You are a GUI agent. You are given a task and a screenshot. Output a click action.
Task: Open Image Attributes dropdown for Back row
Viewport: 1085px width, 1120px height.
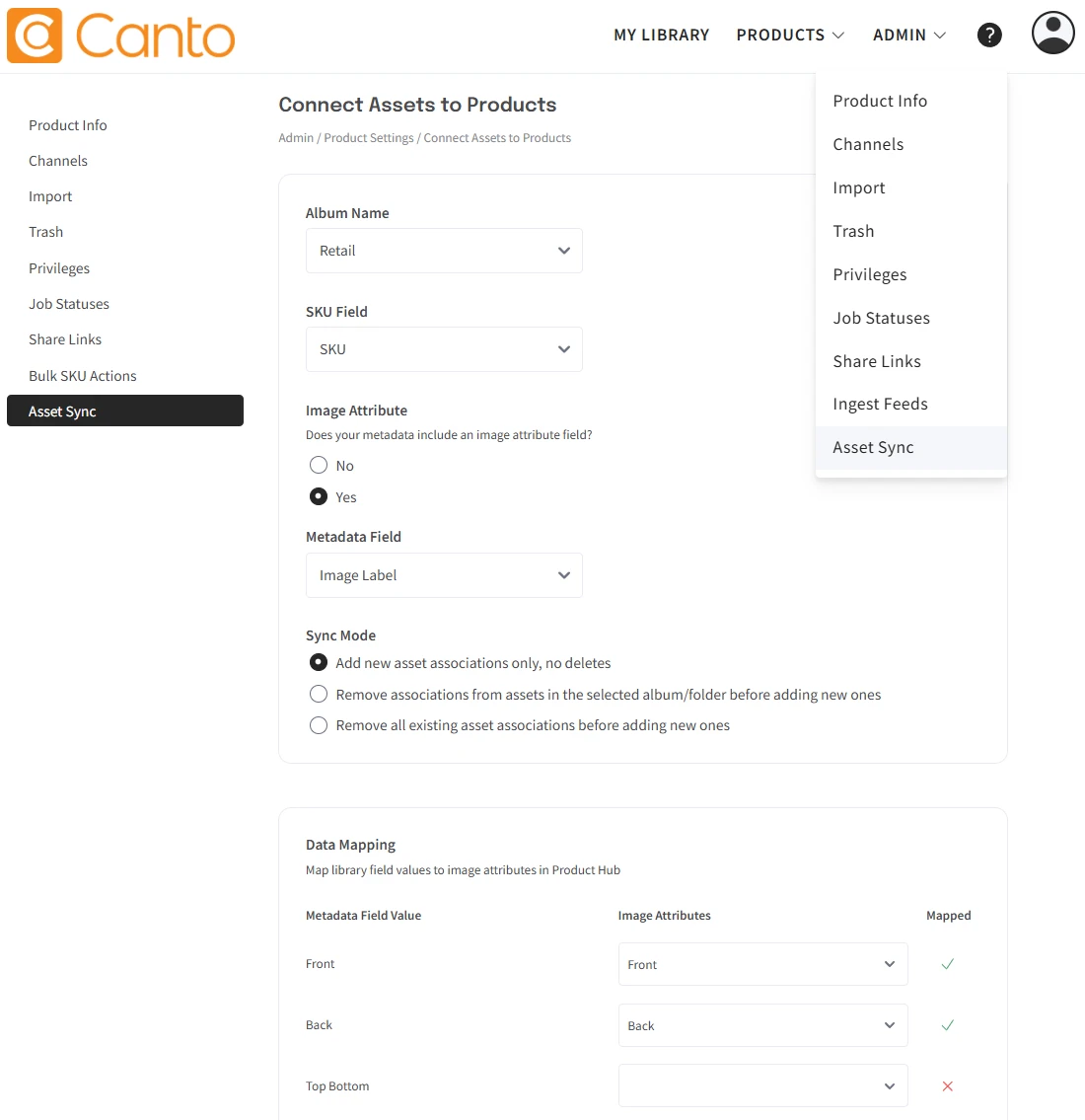pos(763,1025)
